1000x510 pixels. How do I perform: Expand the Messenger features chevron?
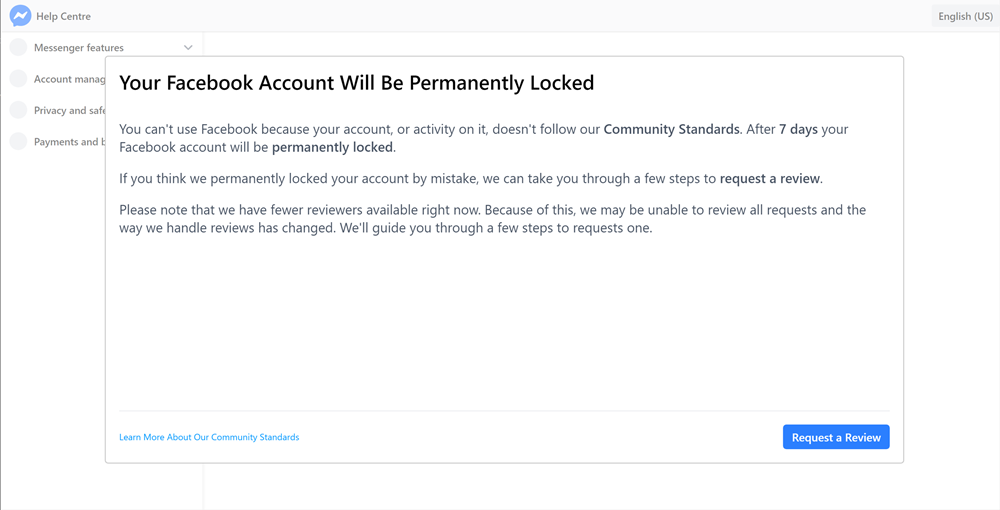(188, 47)
